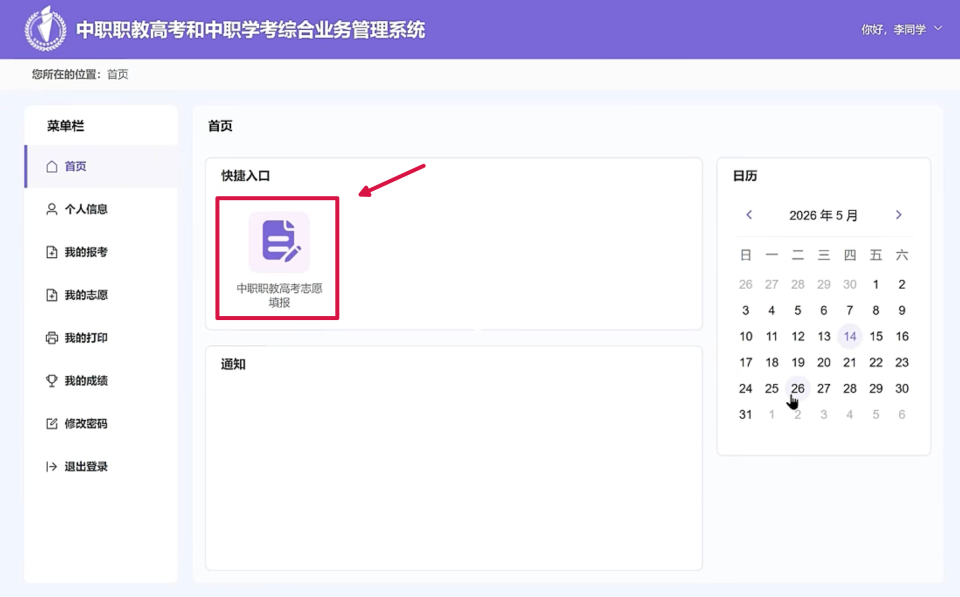The image size is (960, 597).
Task: Click the 2026 年 5 月 calendar header
Action: click(823, 216)
